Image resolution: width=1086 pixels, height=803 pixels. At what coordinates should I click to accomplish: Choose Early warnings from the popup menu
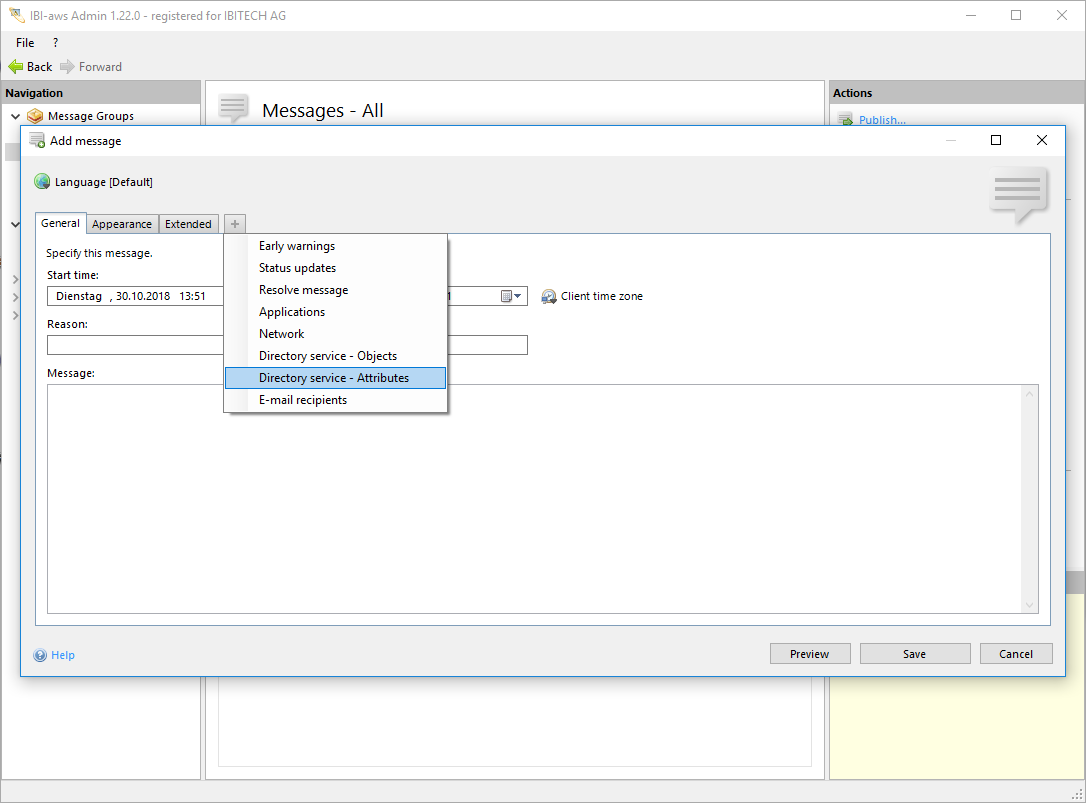click(297, 246)
